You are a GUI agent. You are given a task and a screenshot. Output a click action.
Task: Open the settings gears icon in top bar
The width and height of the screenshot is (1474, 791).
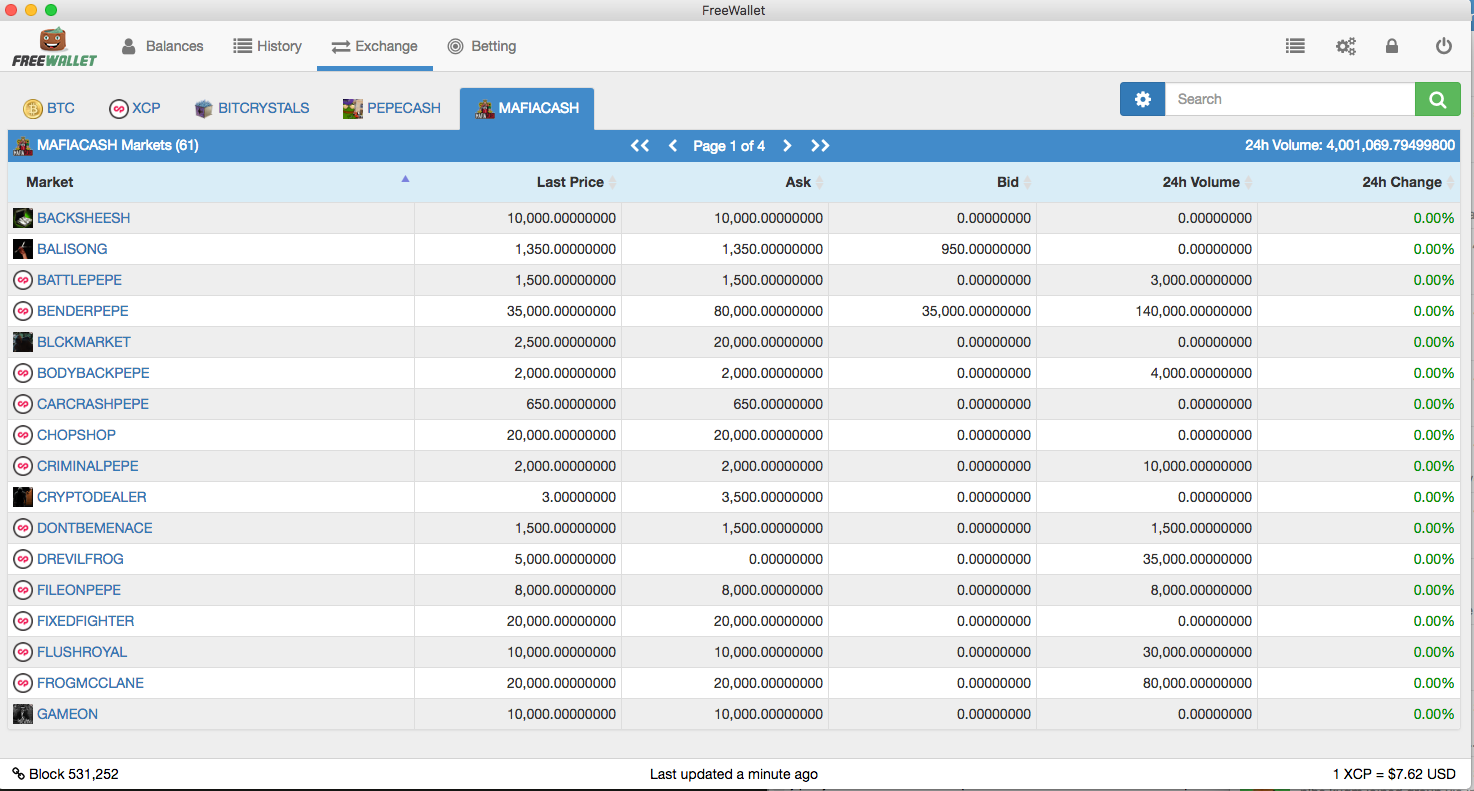(x=1346, y=46)
